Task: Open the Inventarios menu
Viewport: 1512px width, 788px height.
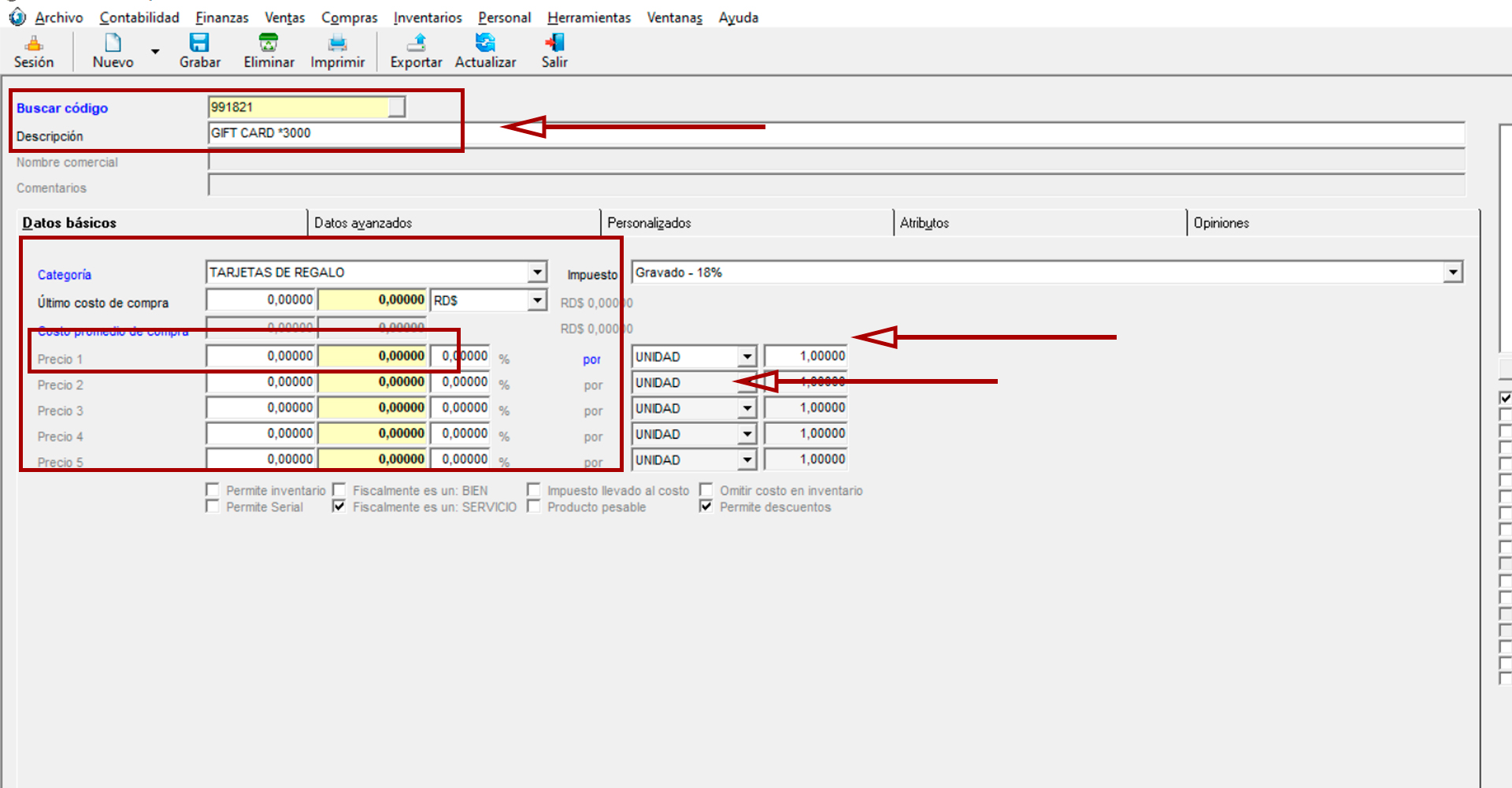Action: [428, 17]
